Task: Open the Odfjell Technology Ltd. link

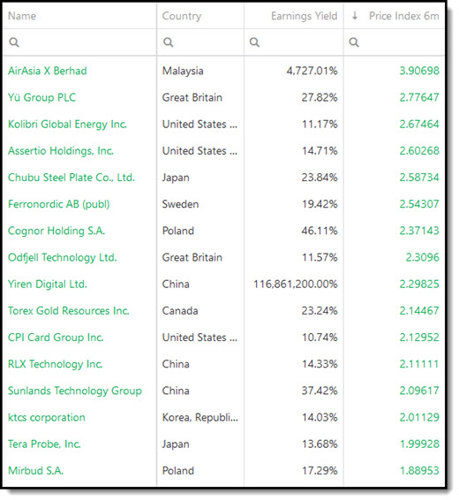Action: point(62,257)
